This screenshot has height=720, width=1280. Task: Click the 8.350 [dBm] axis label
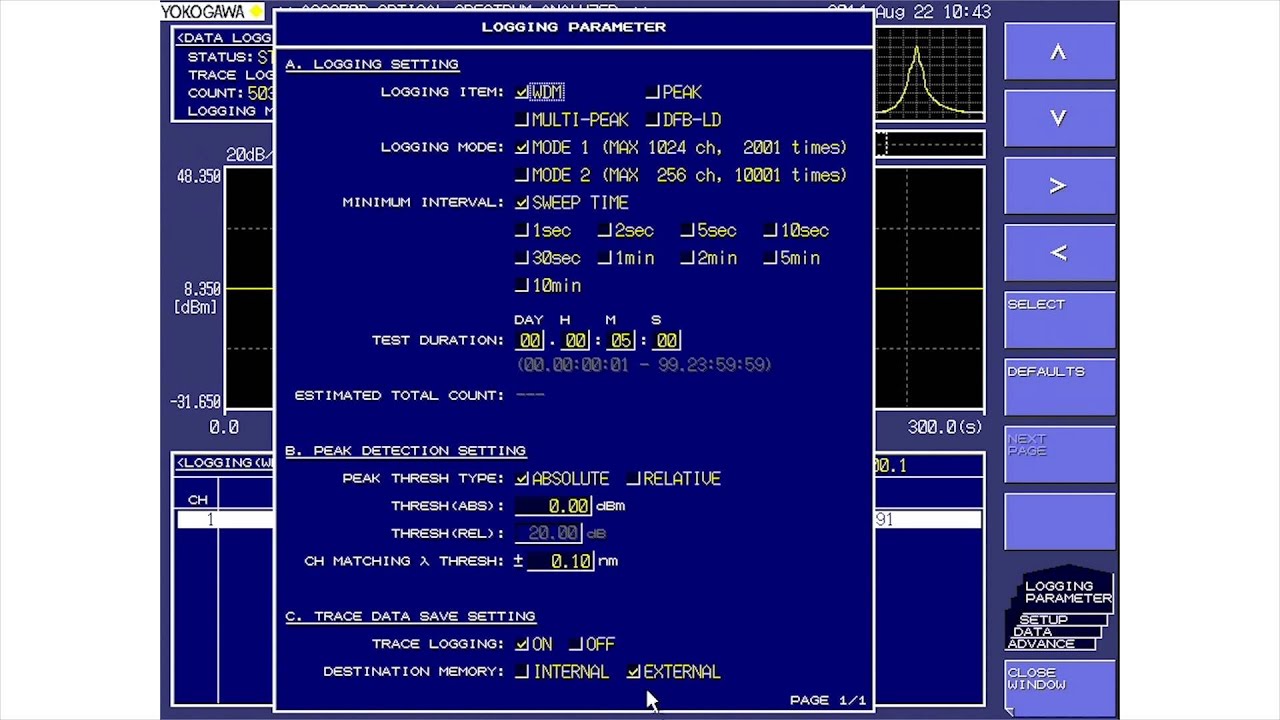198,298
